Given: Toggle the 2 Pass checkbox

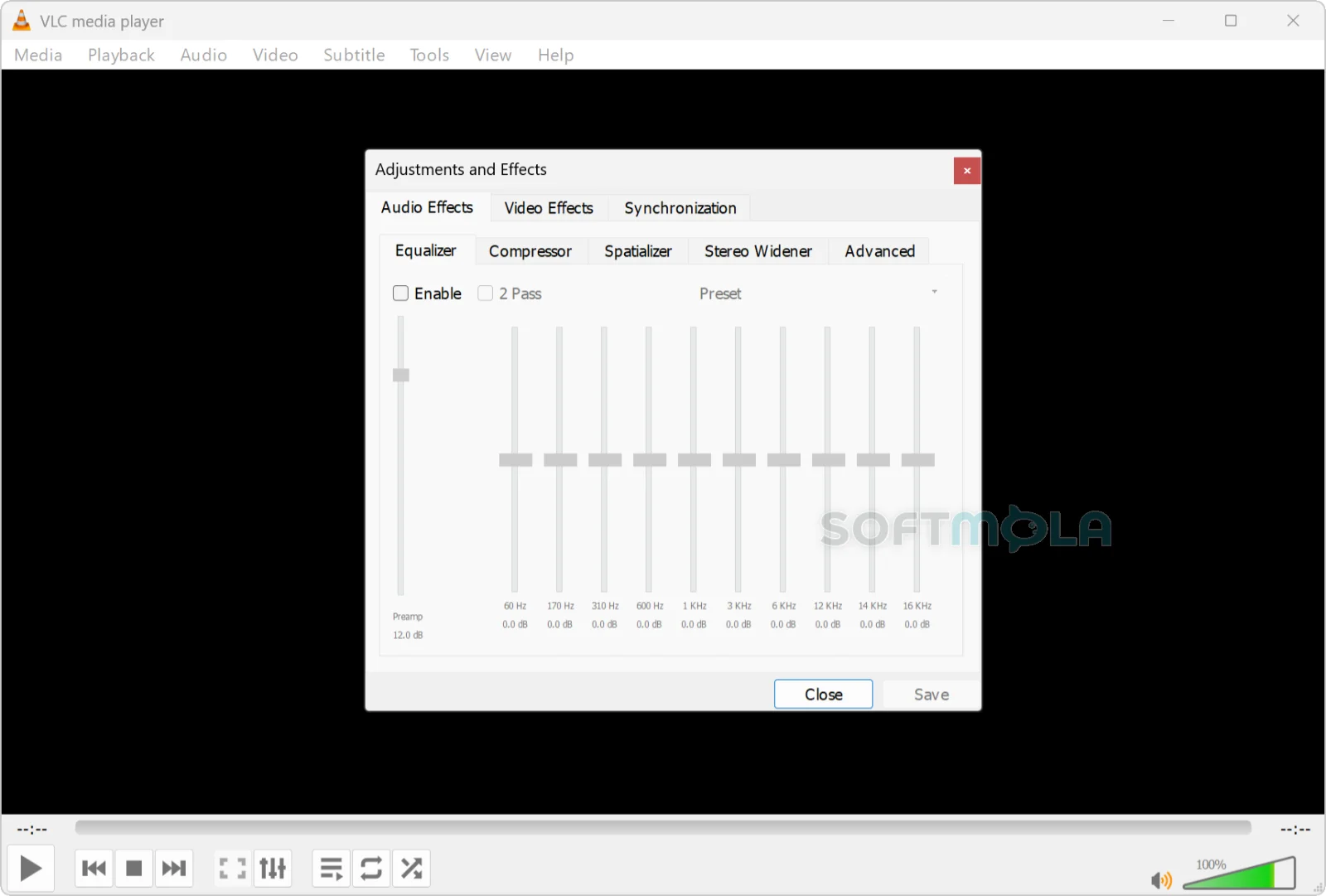Looking at the screenshot, I should (x=486, y=293).
